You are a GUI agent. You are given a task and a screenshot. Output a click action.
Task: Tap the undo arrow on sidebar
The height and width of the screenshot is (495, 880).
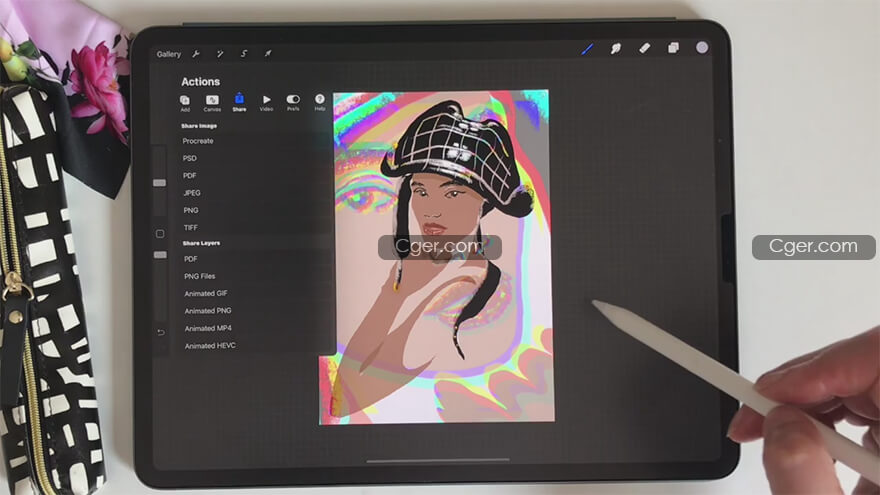161,333
